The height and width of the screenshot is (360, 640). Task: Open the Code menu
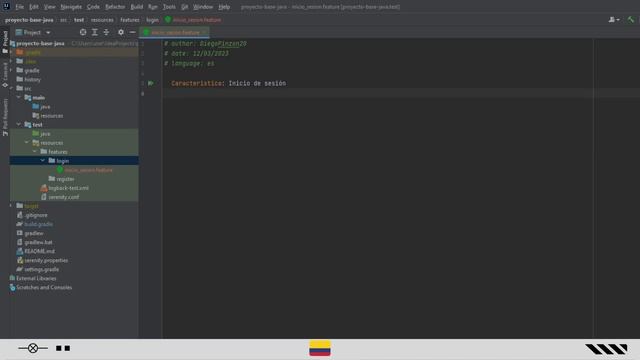coord(93,7)
